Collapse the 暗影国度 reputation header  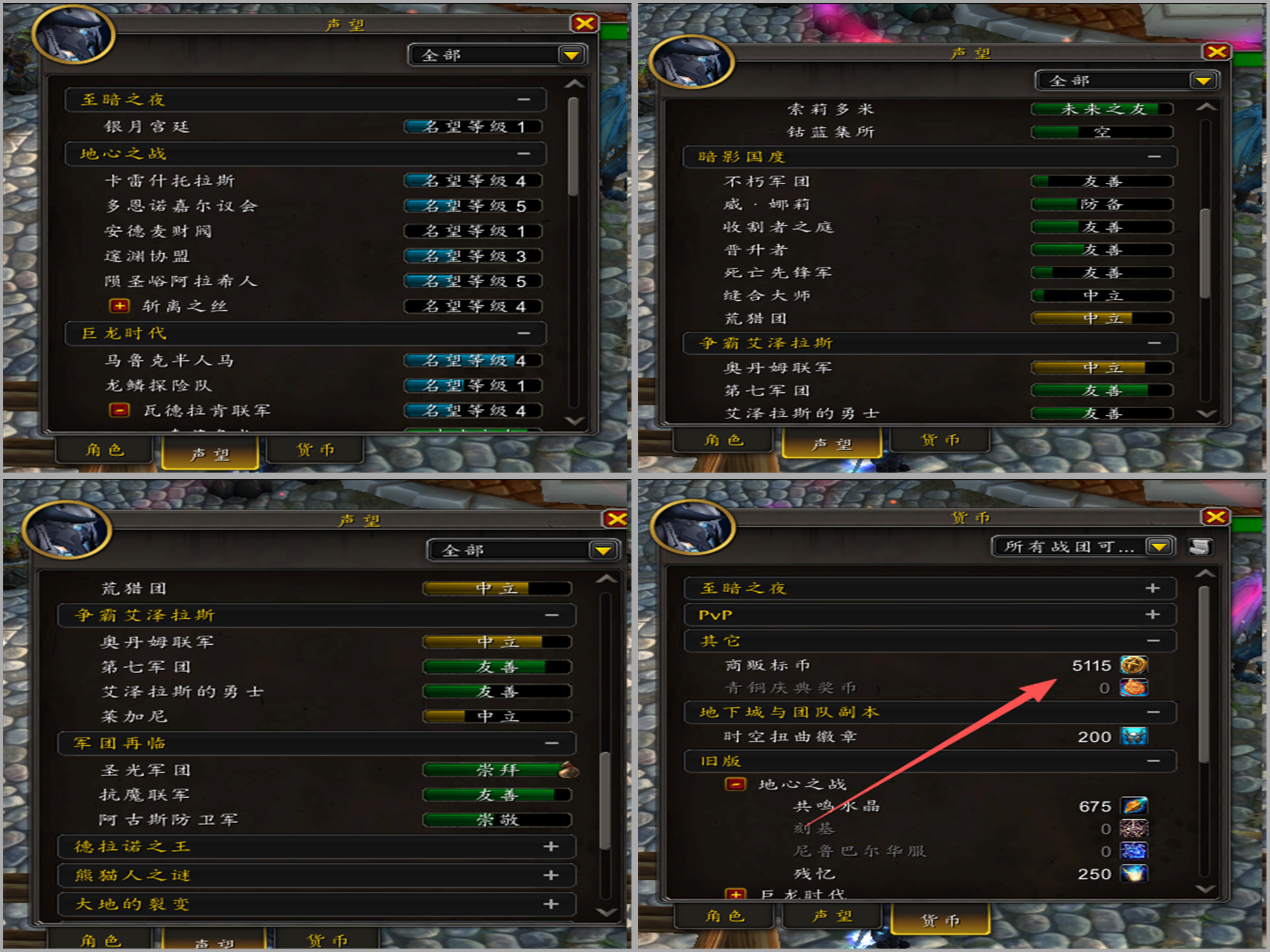(x=930, y=157)
